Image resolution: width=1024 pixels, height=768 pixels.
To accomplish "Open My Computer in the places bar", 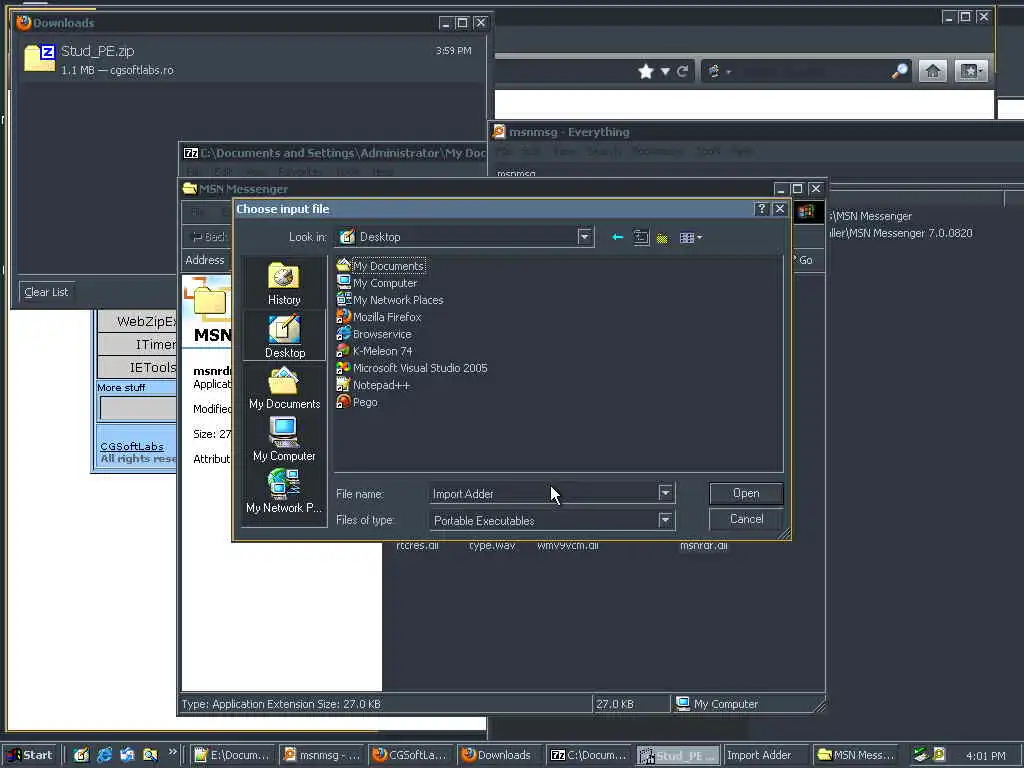I will [284, 440].
